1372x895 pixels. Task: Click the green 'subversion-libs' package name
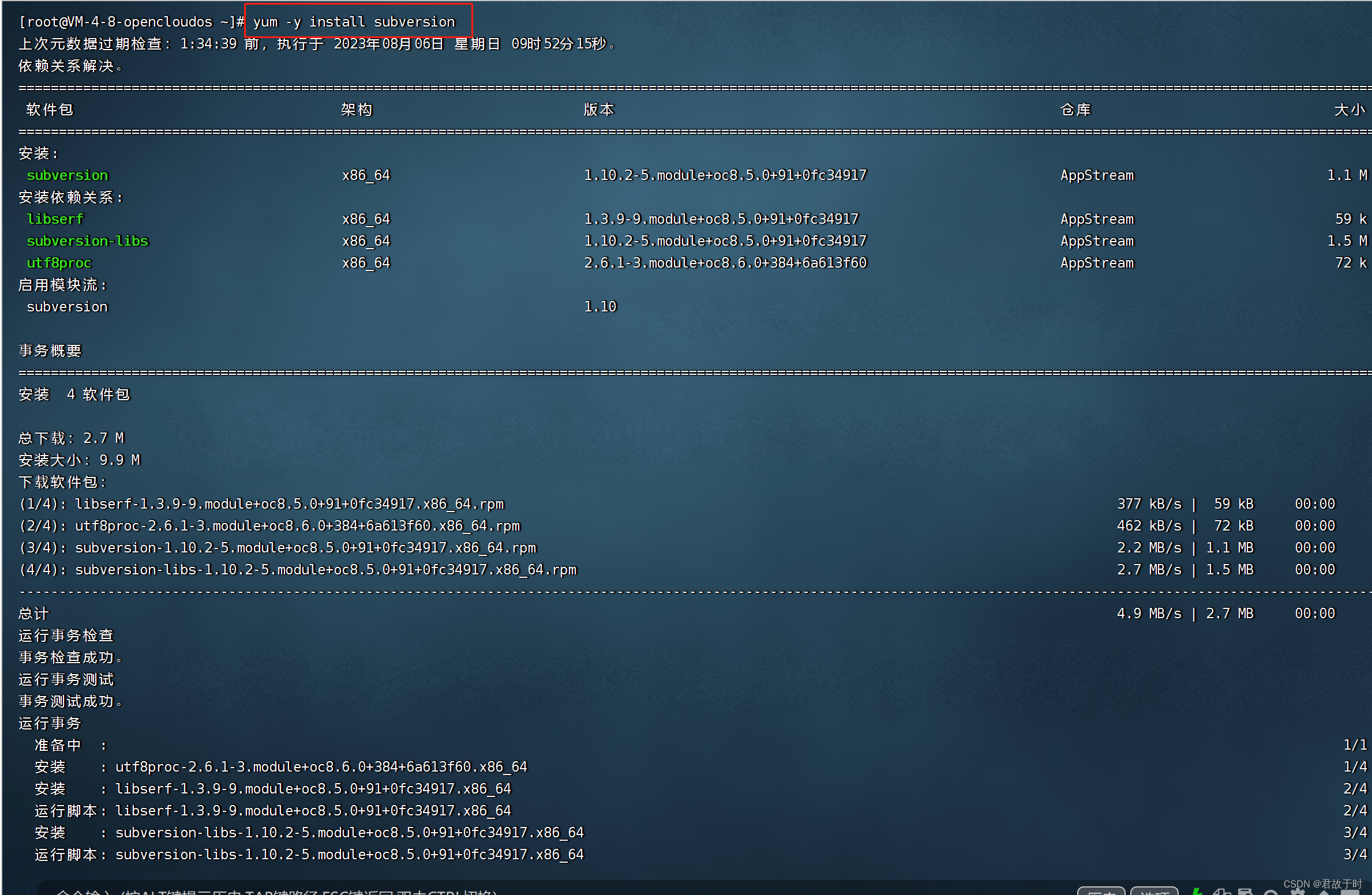click(x=88, y=241)
